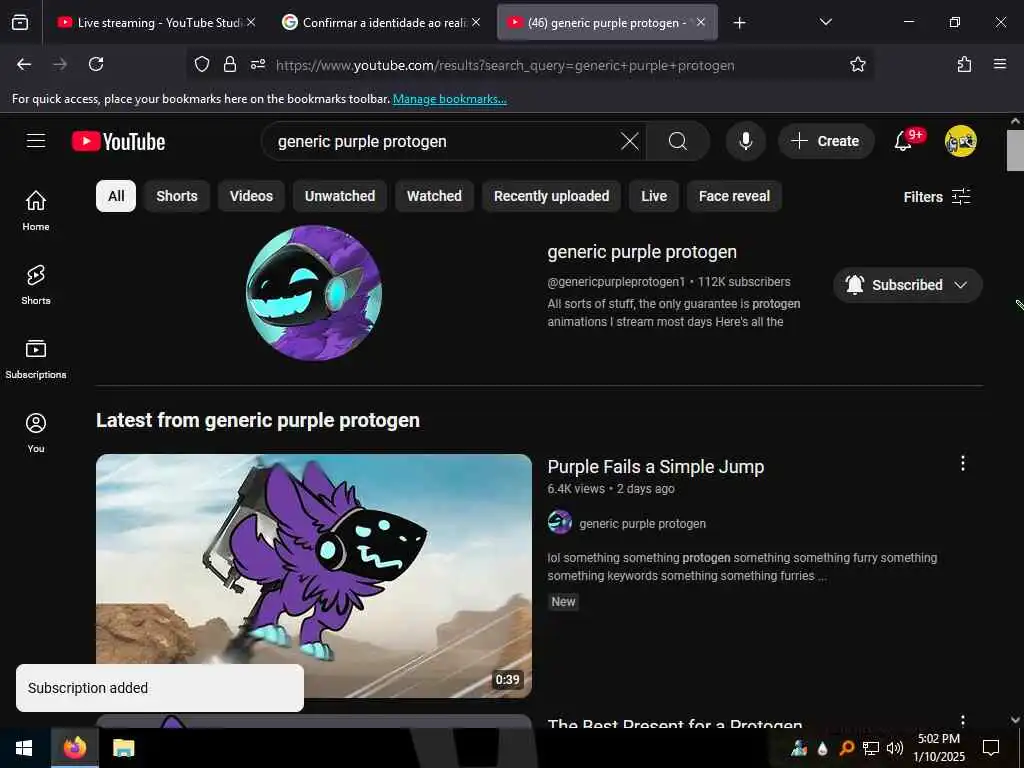Open site permissions icon in address bar
1024x768 pixels.
(258, 64)
